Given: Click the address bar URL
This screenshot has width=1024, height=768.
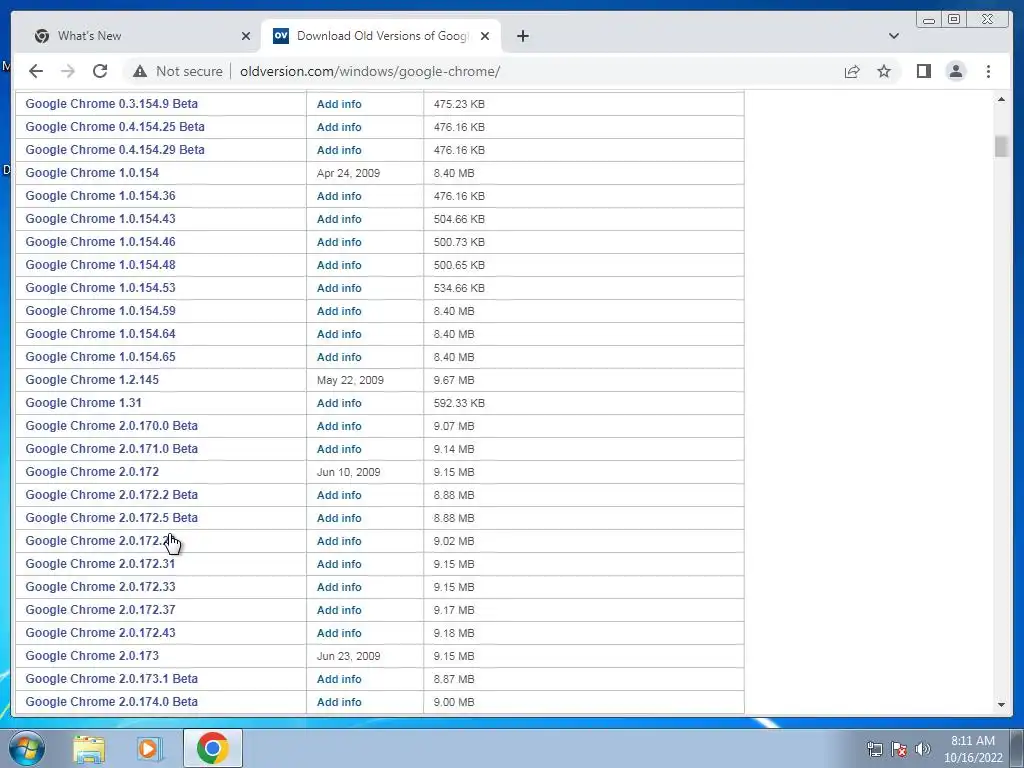Looking at the screenshot, I should [370, 71].
